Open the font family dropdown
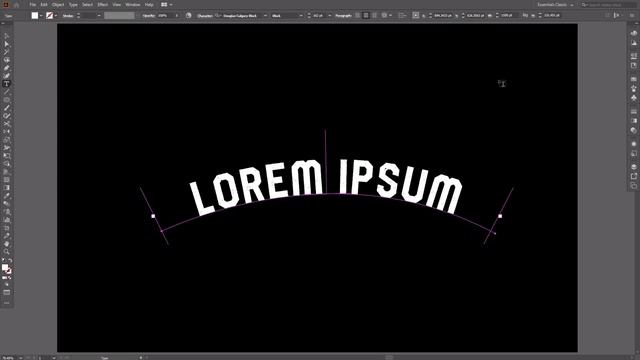 point(265,16)
